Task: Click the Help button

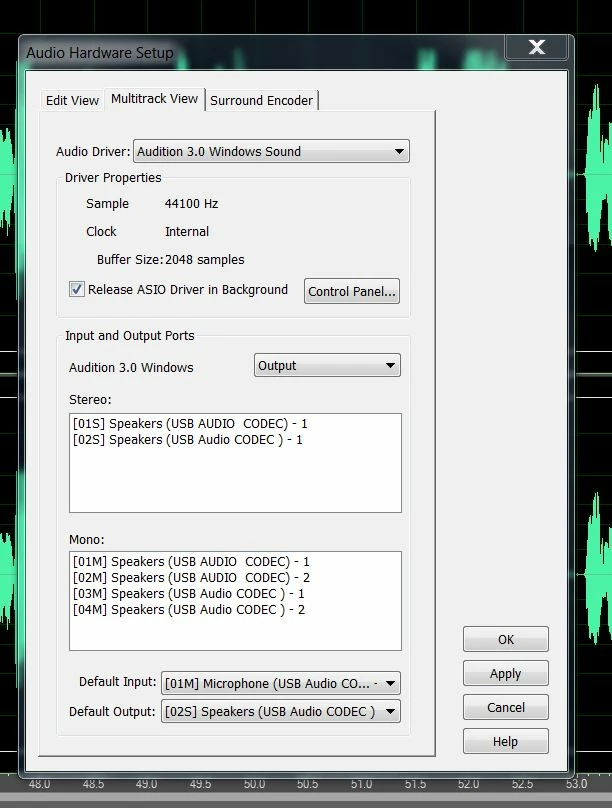Action: 506,742
